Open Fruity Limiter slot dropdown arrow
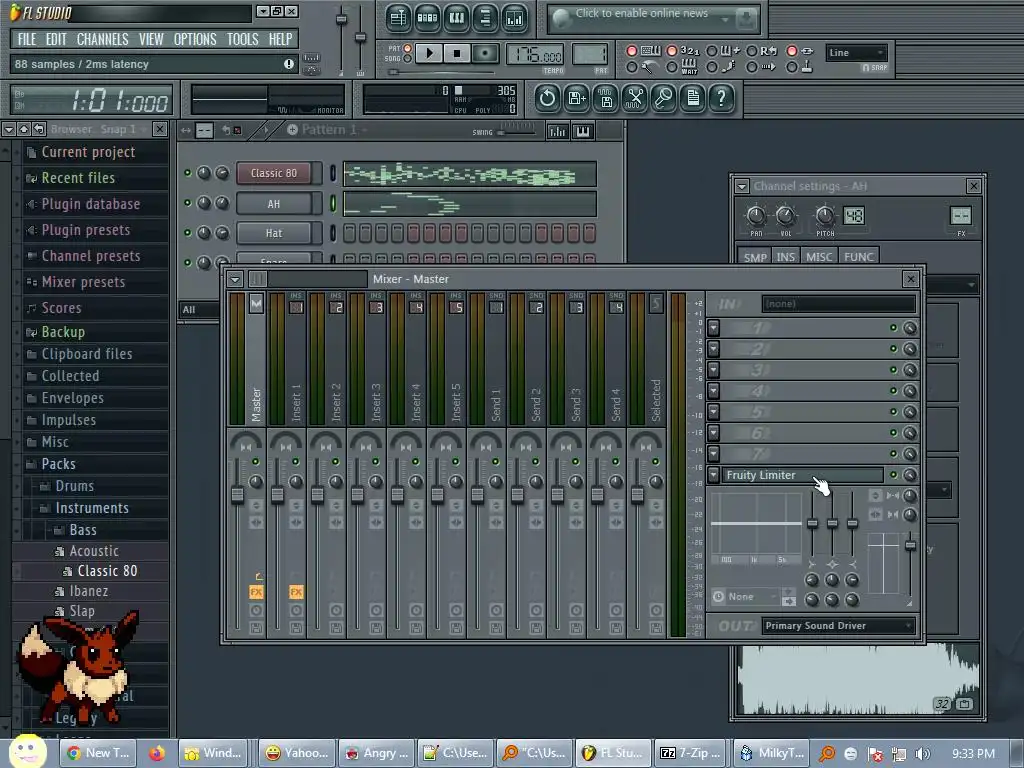Screen dimensions: 1024x768 point(714,475)
